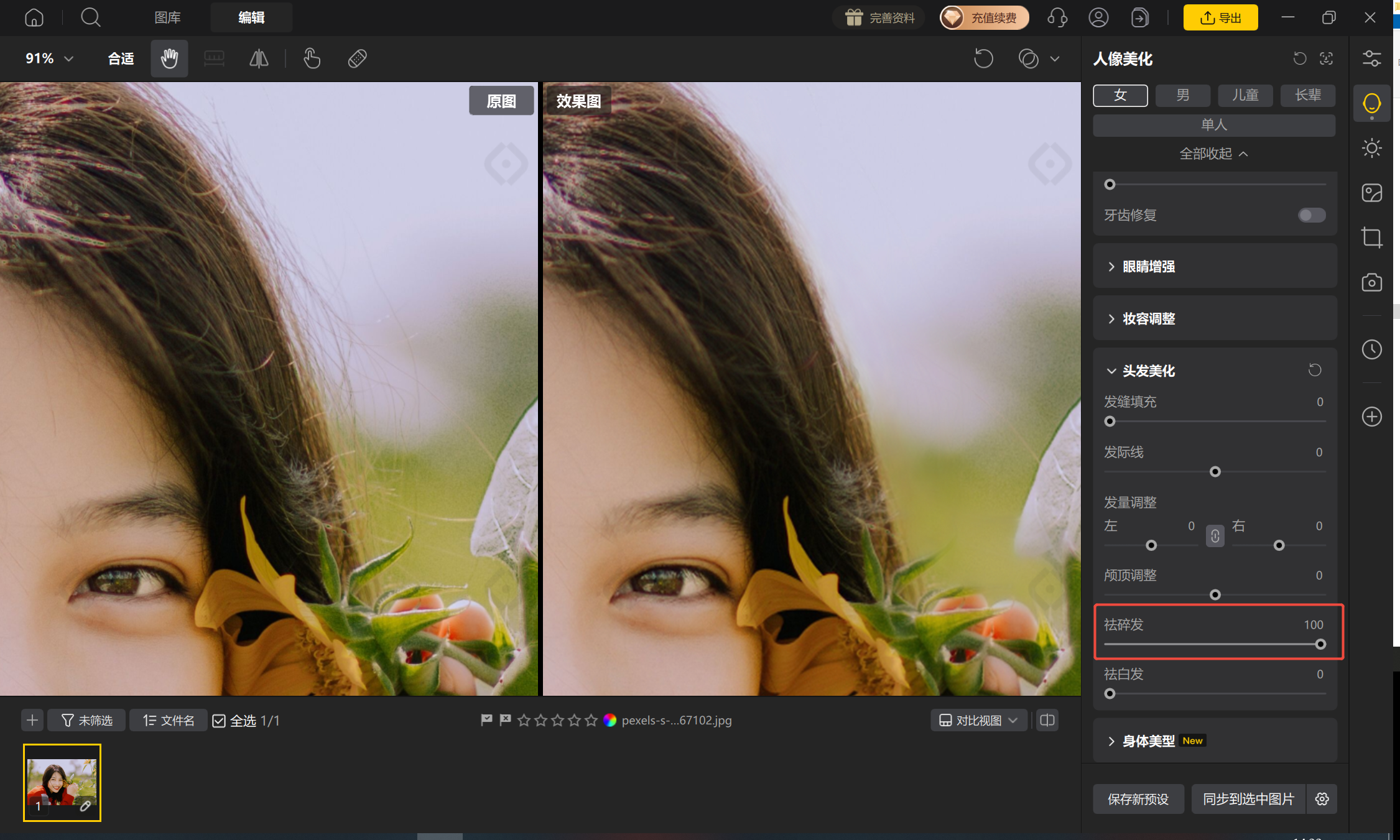The width and height of the screenshot is (1400, 840).
Task: Click the 导出 export button
Action: (1220, 17)
